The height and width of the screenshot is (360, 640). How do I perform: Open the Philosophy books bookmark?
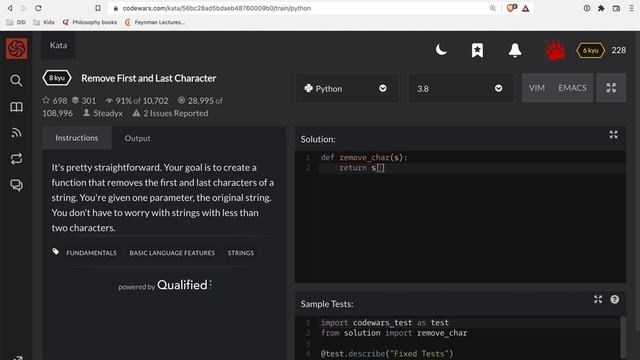tap(90, 22)
